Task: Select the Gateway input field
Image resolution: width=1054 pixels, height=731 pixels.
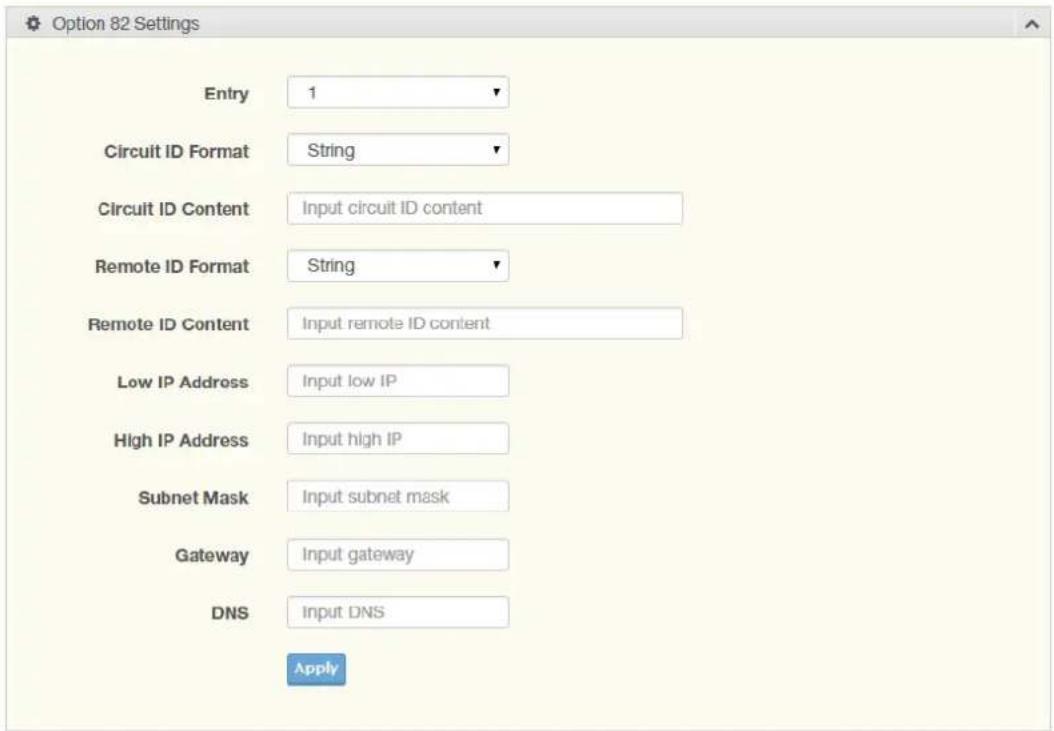Action: point(398,555)
